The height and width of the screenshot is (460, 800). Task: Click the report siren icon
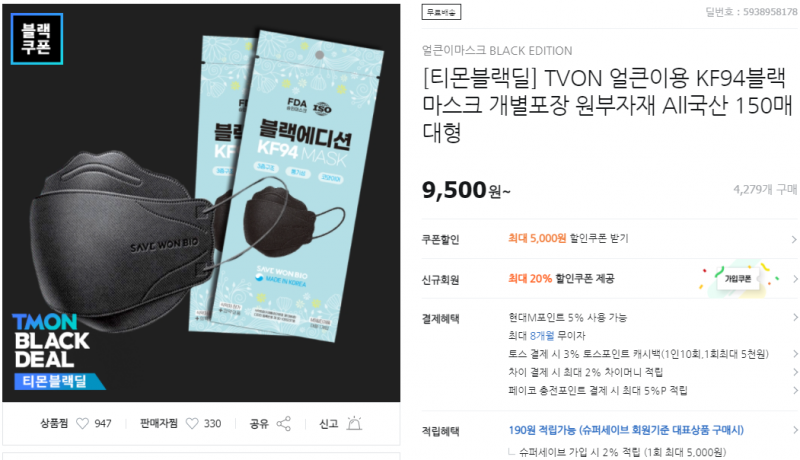(x=354, y=423)
